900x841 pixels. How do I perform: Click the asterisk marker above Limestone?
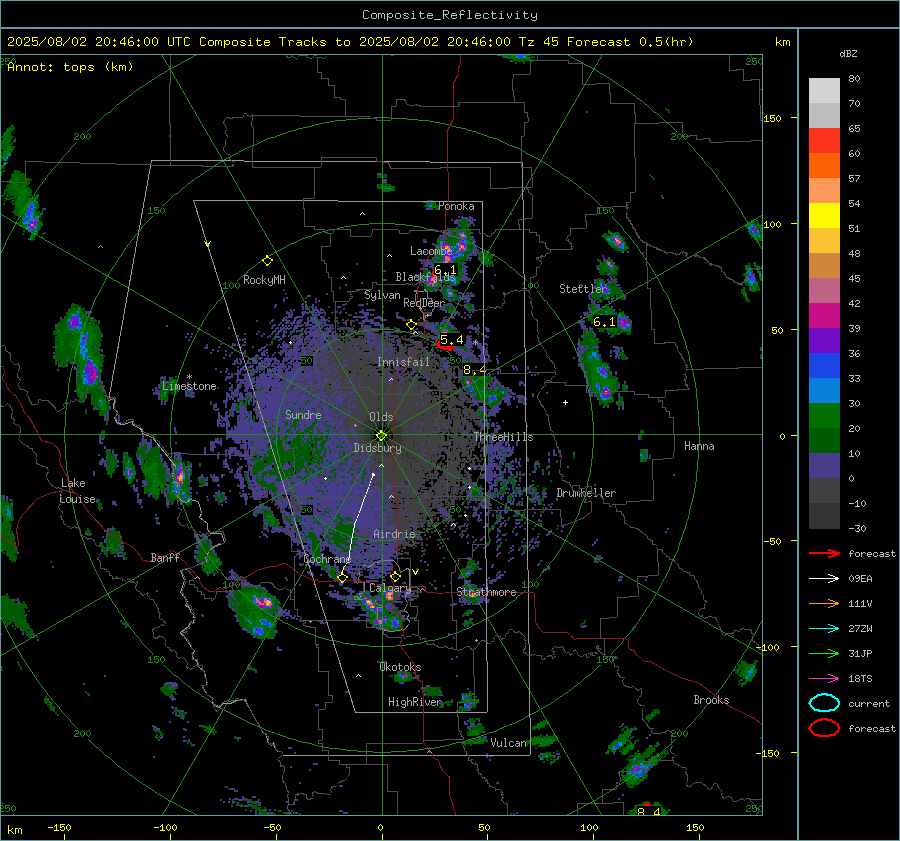pos(189,377)
